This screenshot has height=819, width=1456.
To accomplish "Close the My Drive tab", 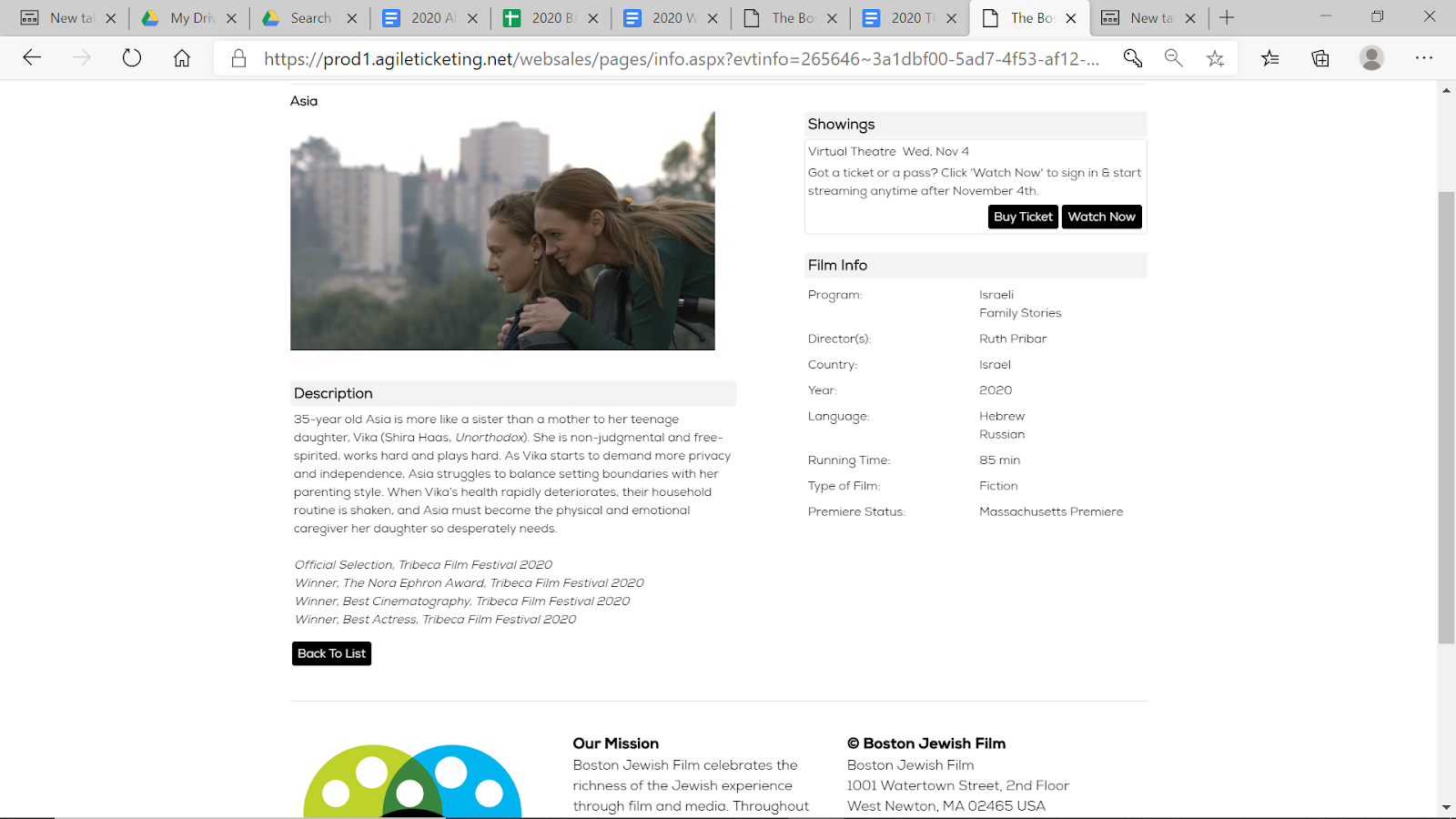I will tap(231, 18).
